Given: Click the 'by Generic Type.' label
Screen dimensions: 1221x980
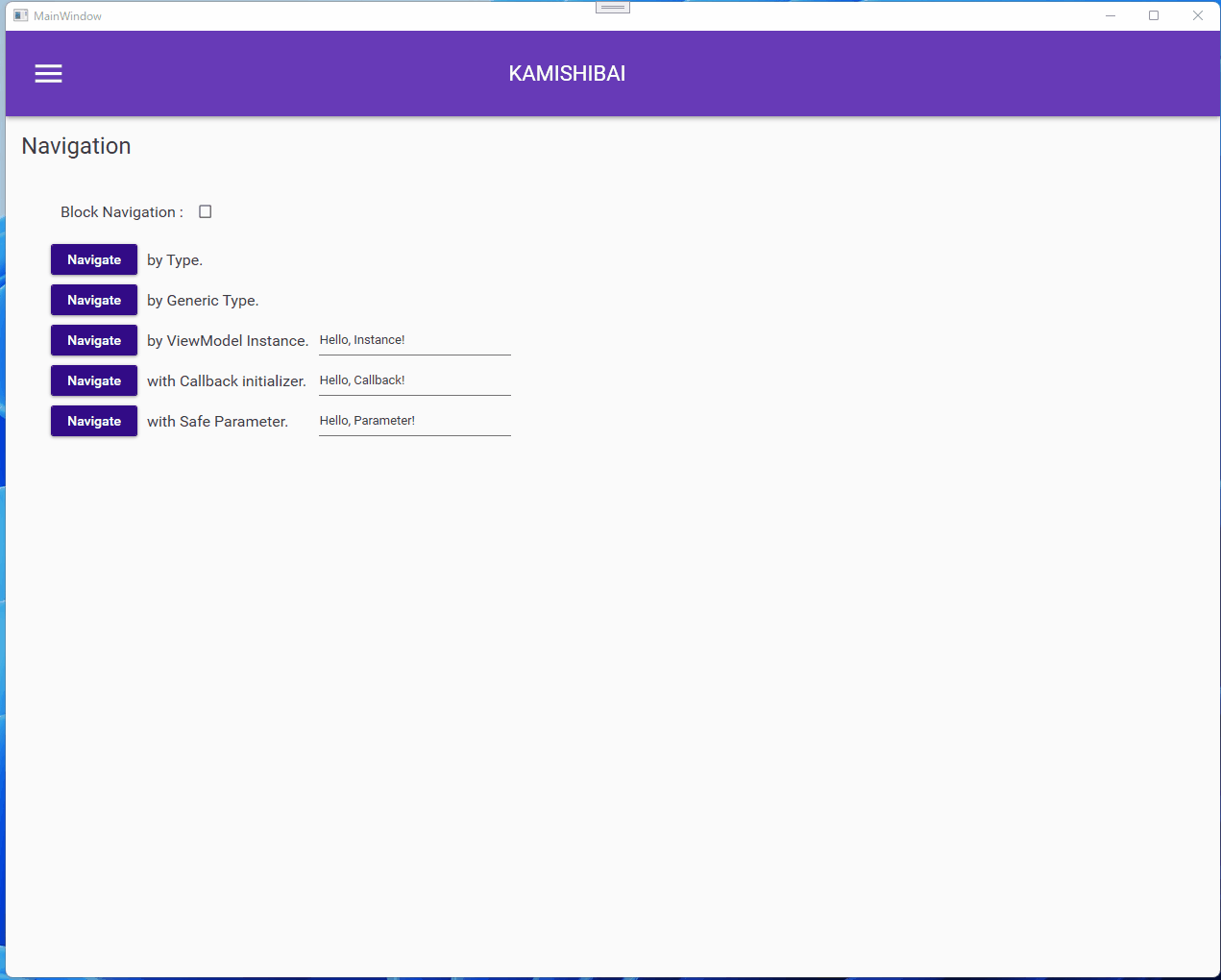Looking at the screenshot, I should pos(203,301).
